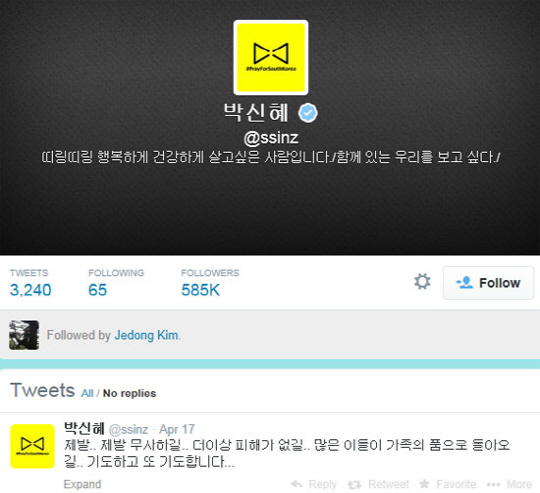
Task: Open the 585K followers list
Action: [x=210, y=283]
